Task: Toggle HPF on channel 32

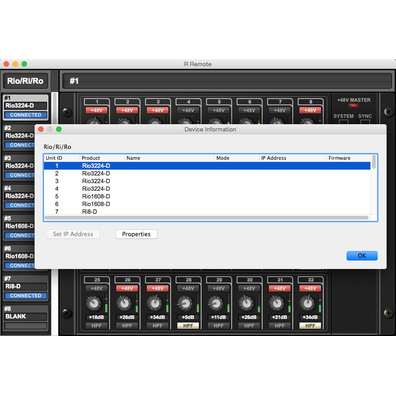Action: pyautogui.click(x=310, y=326)
